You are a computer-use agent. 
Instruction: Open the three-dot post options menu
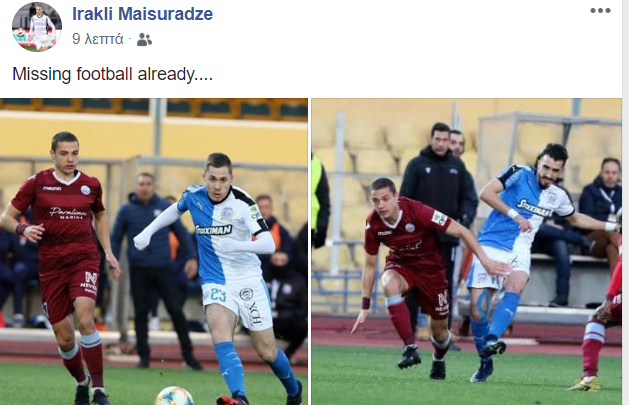click(600, 11)
